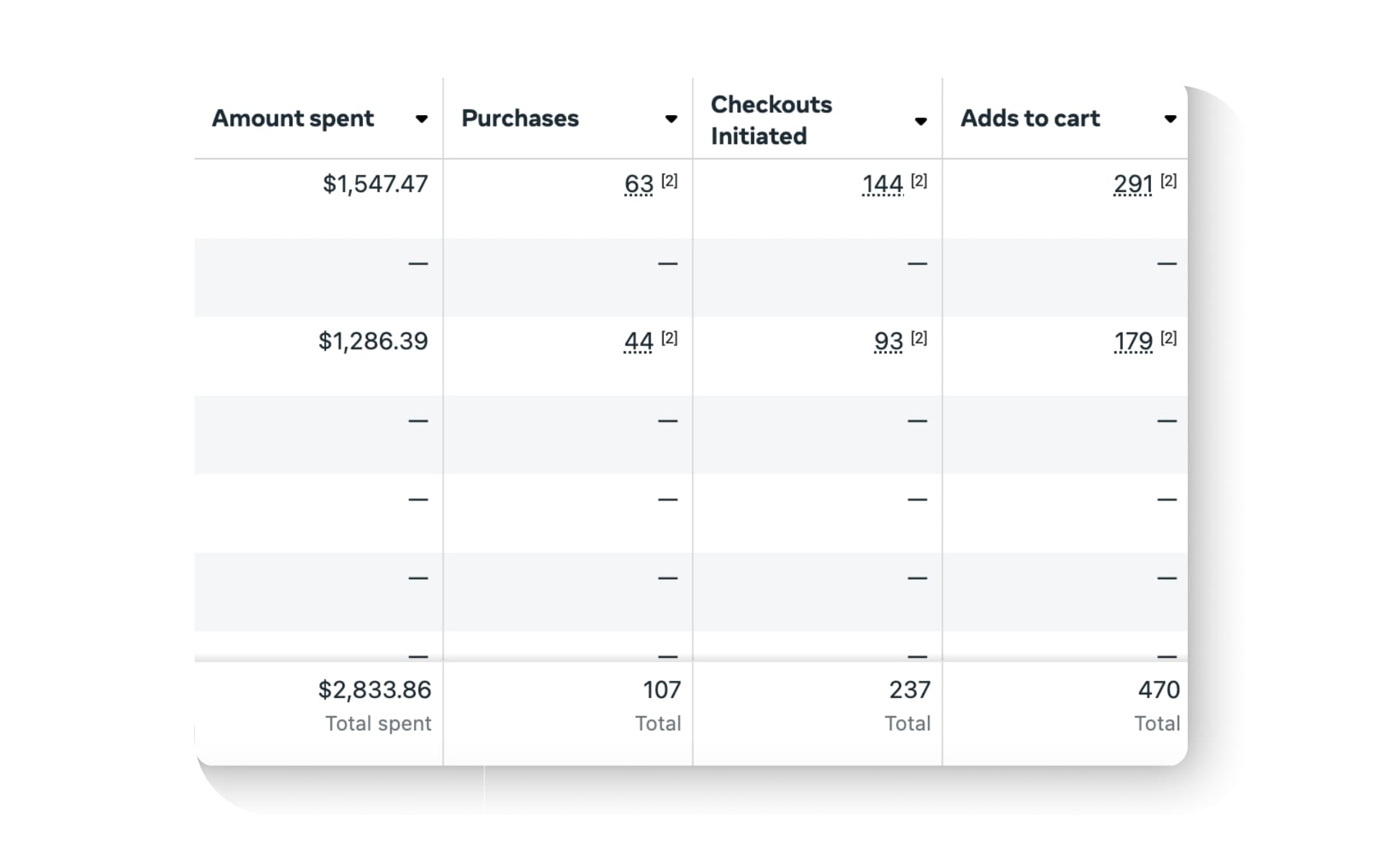
Task: Click footnote [2] next to 291 adds
Action: click(x=1168, y=181)
